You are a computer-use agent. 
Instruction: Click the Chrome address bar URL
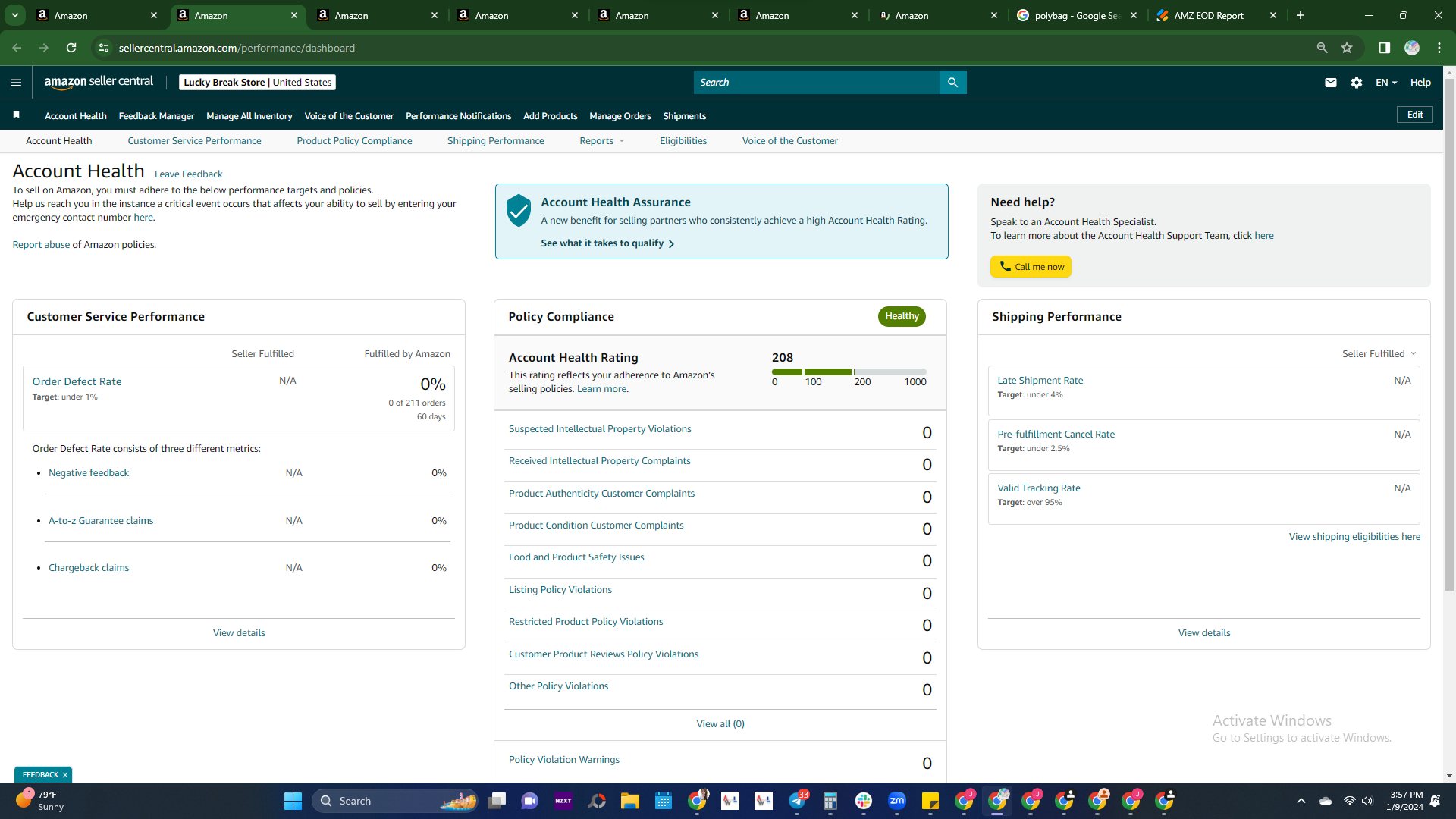pos(237,48)
